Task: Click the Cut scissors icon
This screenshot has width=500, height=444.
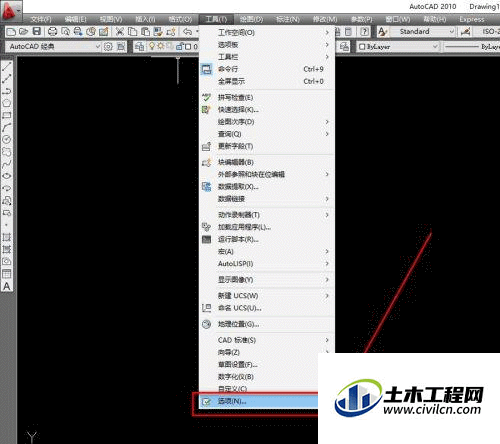Action: (x=119, y=32)
